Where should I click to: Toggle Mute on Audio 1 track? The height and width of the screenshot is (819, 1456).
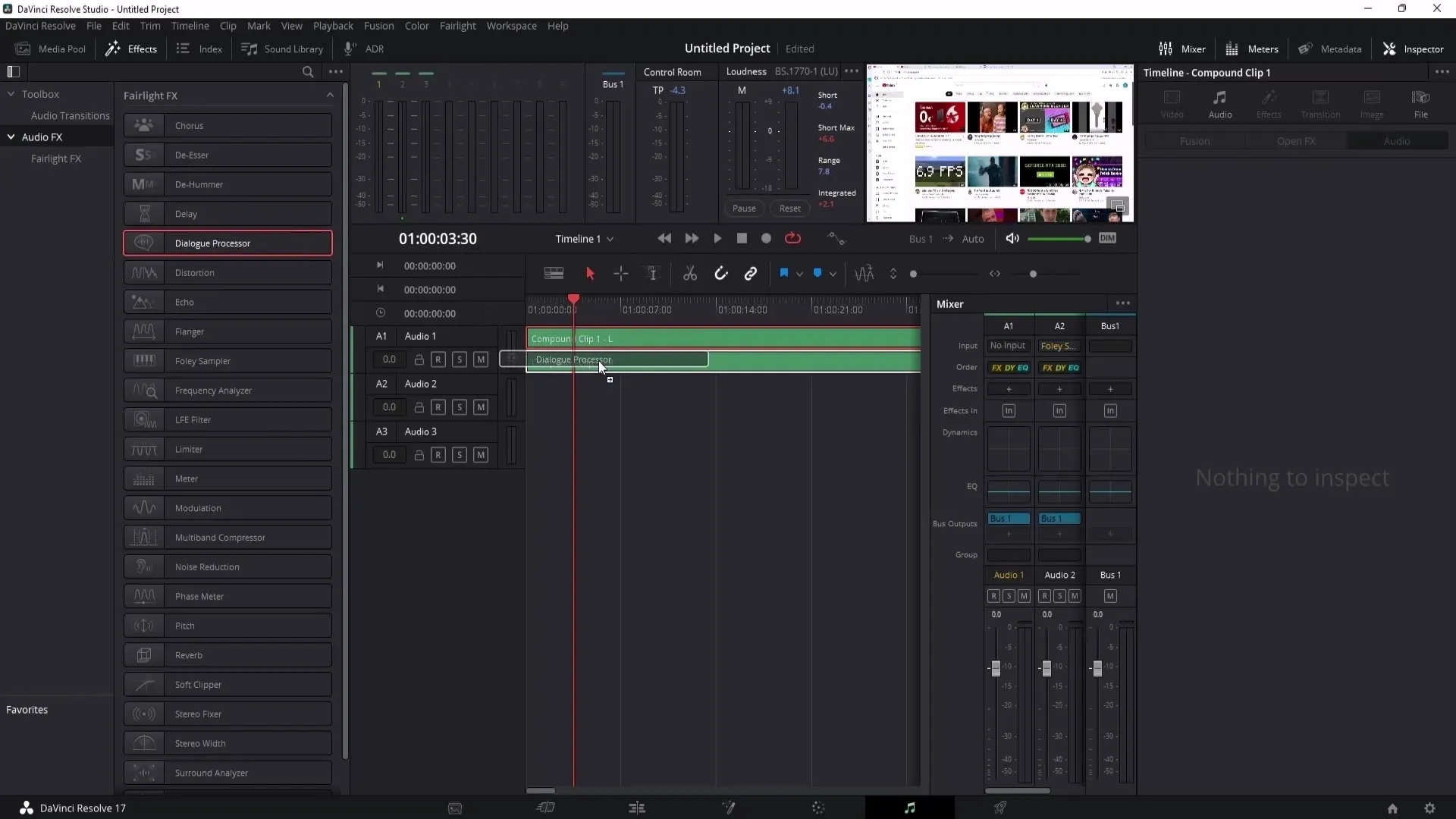[481, 359]
